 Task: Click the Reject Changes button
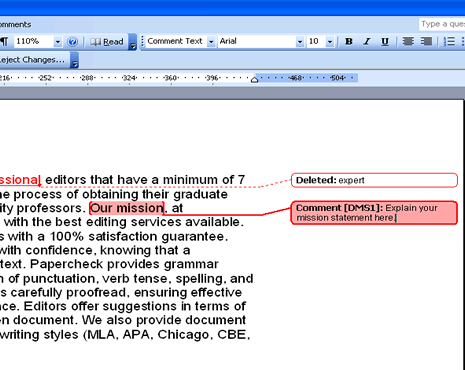pos(33,60)
